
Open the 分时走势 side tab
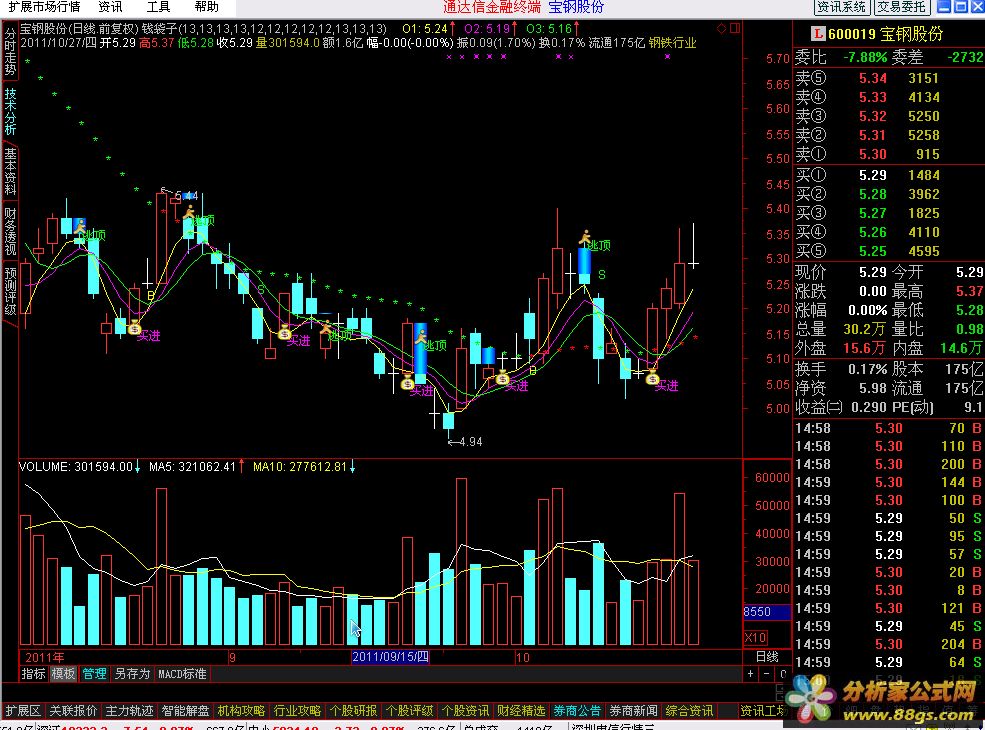10,51
